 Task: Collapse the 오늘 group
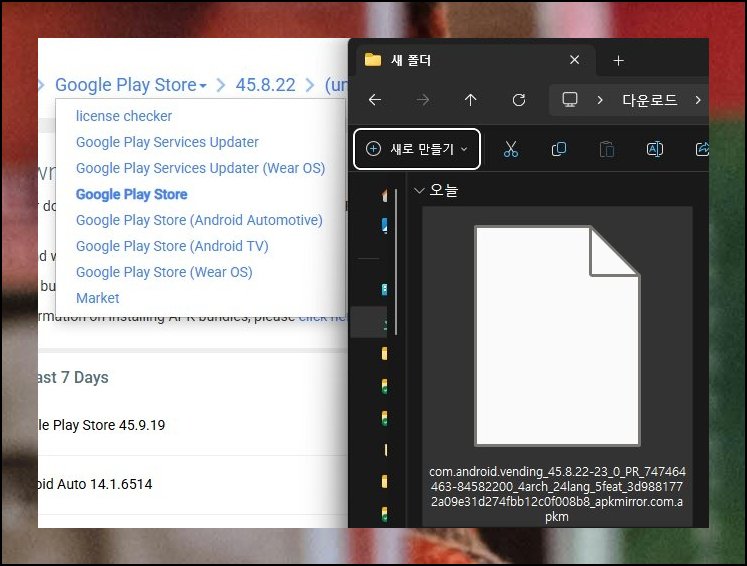click(x=419, y=191)
